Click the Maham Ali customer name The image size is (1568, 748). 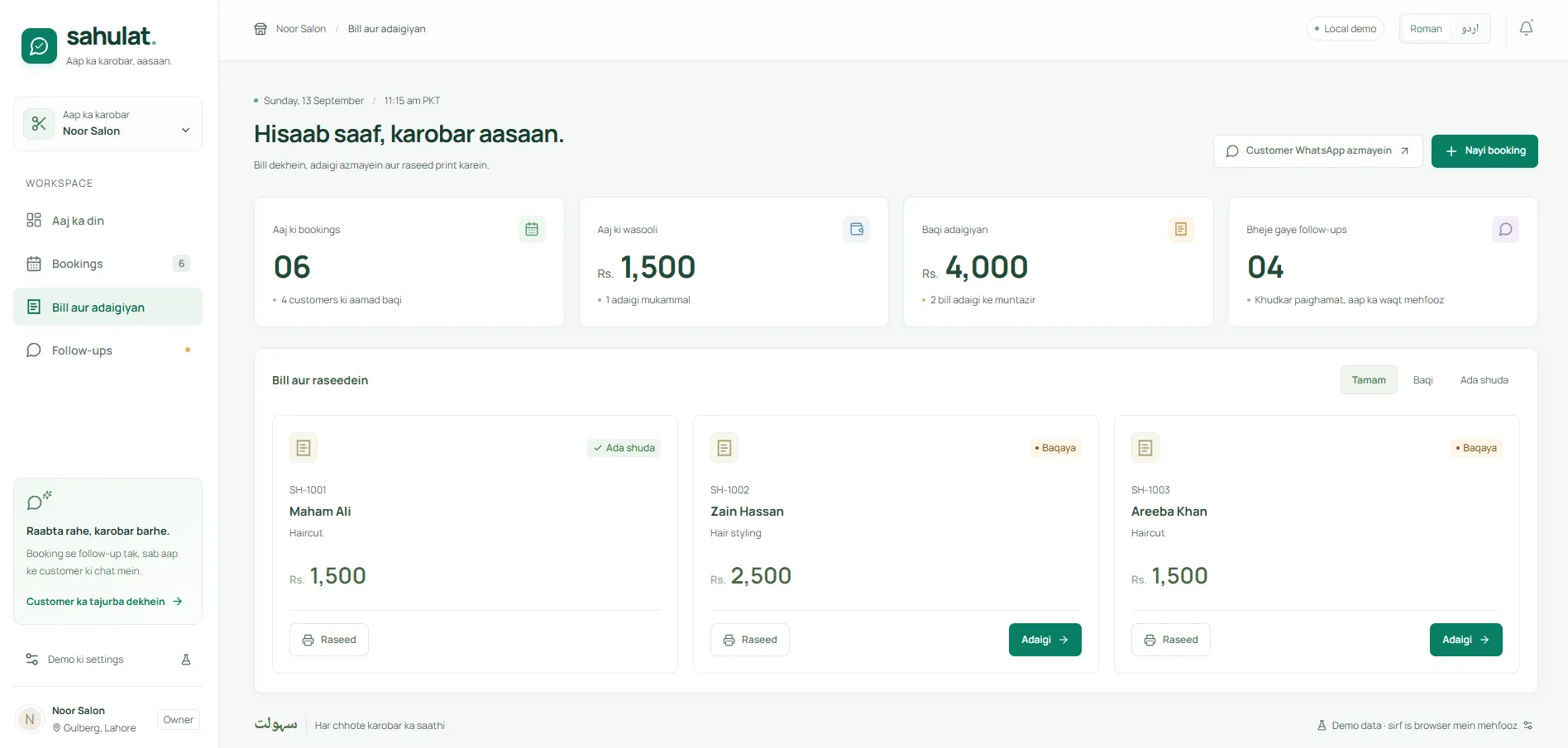320,512
